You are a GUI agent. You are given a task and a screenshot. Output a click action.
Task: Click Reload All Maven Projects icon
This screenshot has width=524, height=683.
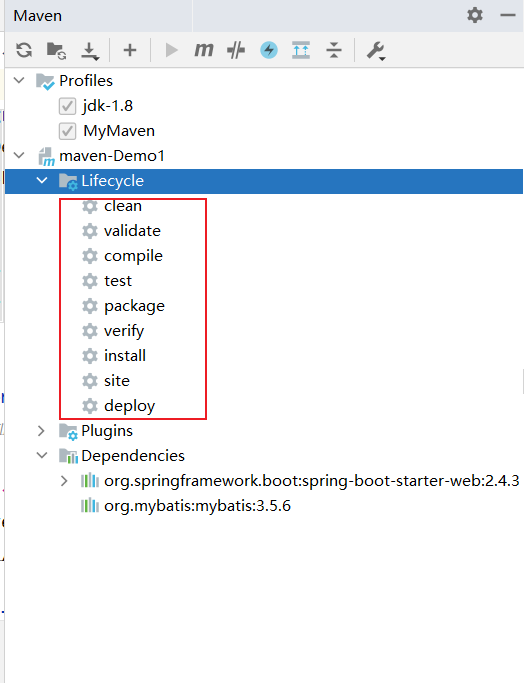click(x=24, y=50)
